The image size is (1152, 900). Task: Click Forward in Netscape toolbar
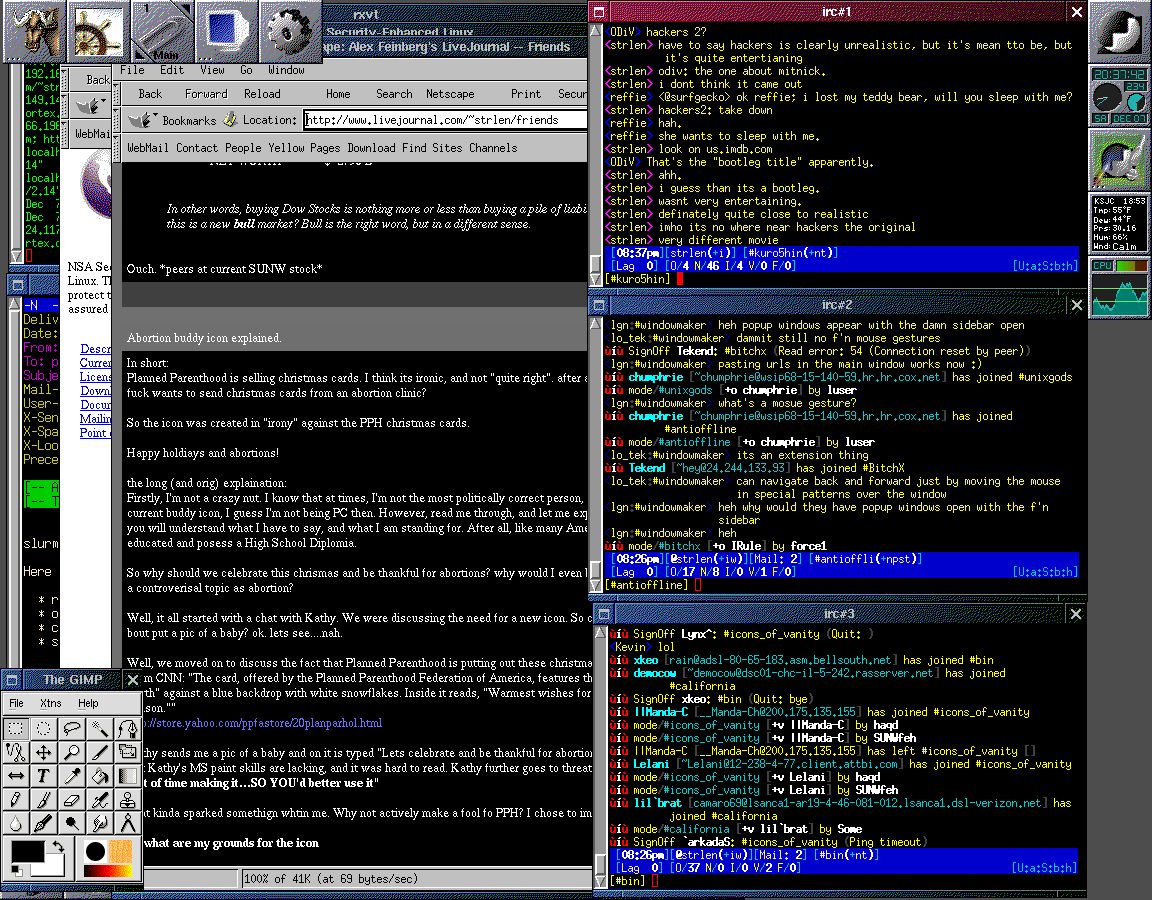pos(206,94)
